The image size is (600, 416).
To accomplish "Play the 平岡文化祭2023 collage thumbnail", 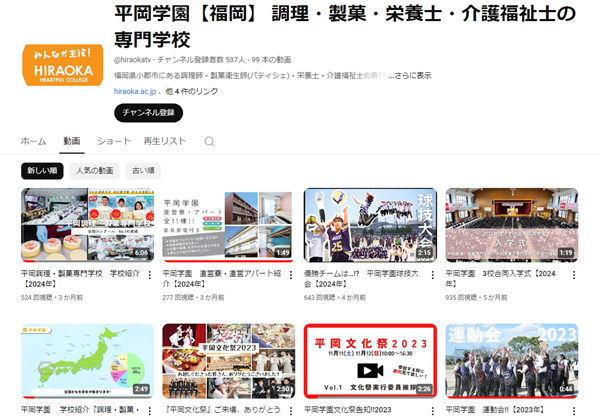I will [229, 361].
